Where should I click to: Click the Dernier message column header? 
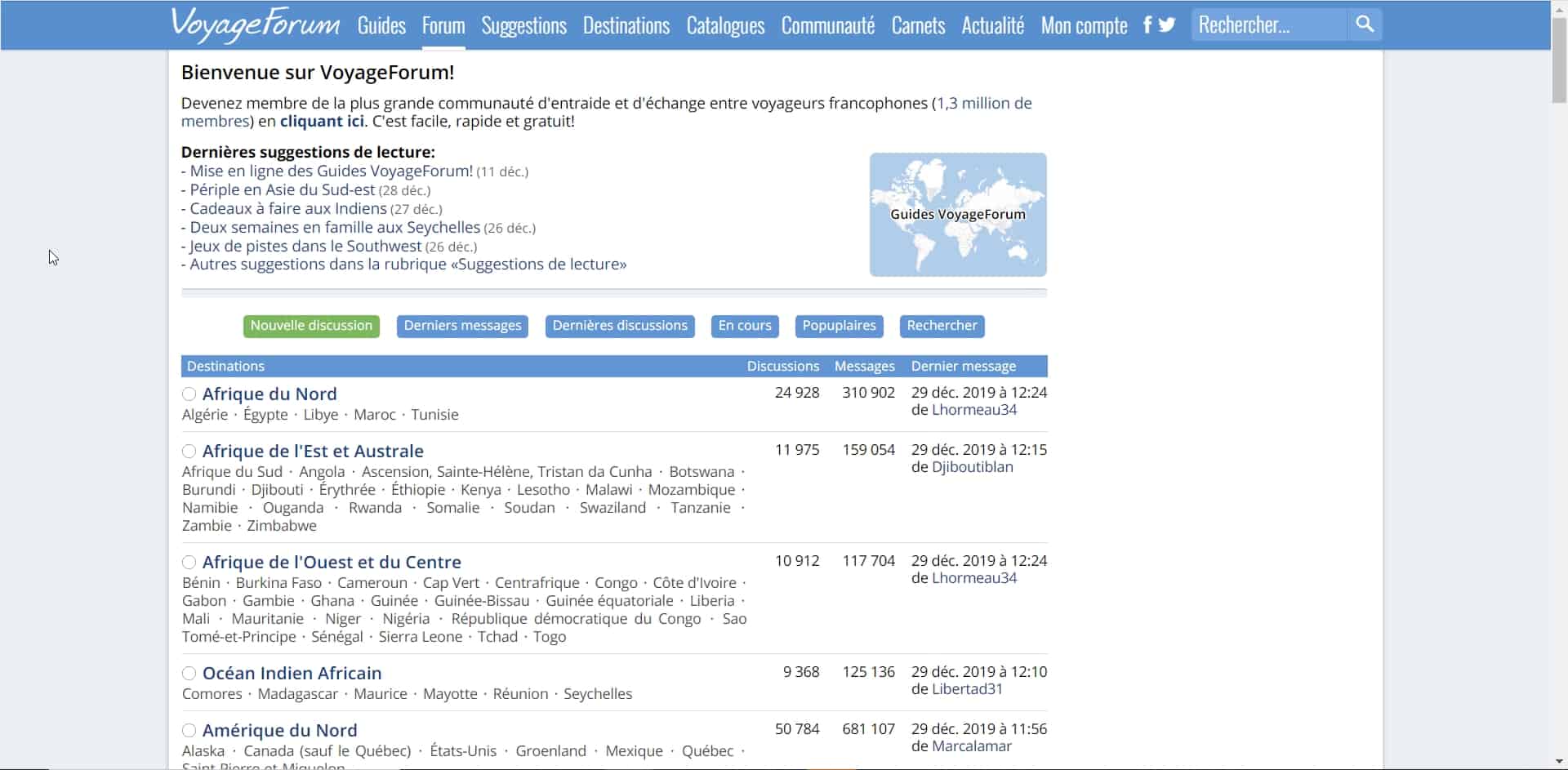(x=964, y=367)
